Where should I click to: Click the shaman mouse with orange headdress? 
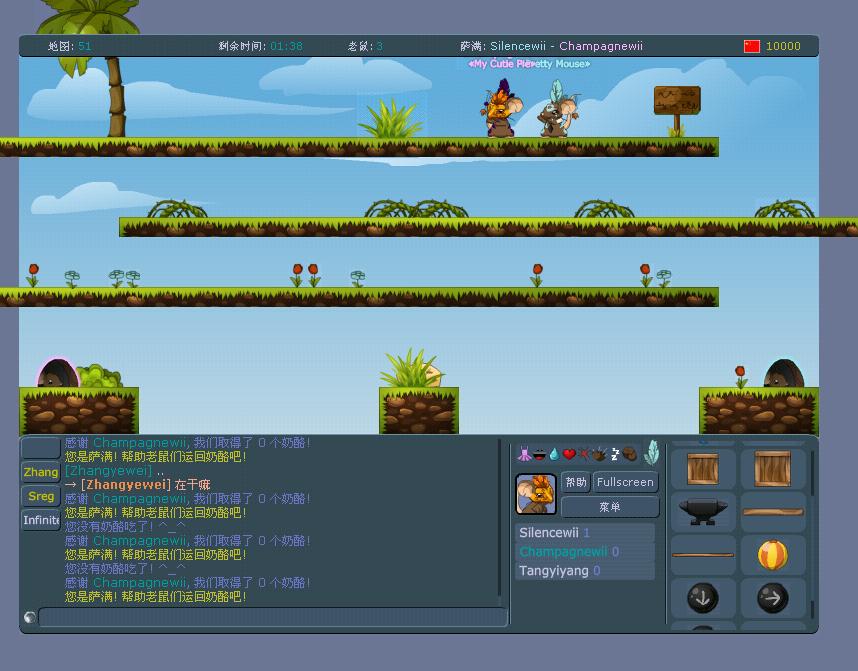[x=501, y=108]
